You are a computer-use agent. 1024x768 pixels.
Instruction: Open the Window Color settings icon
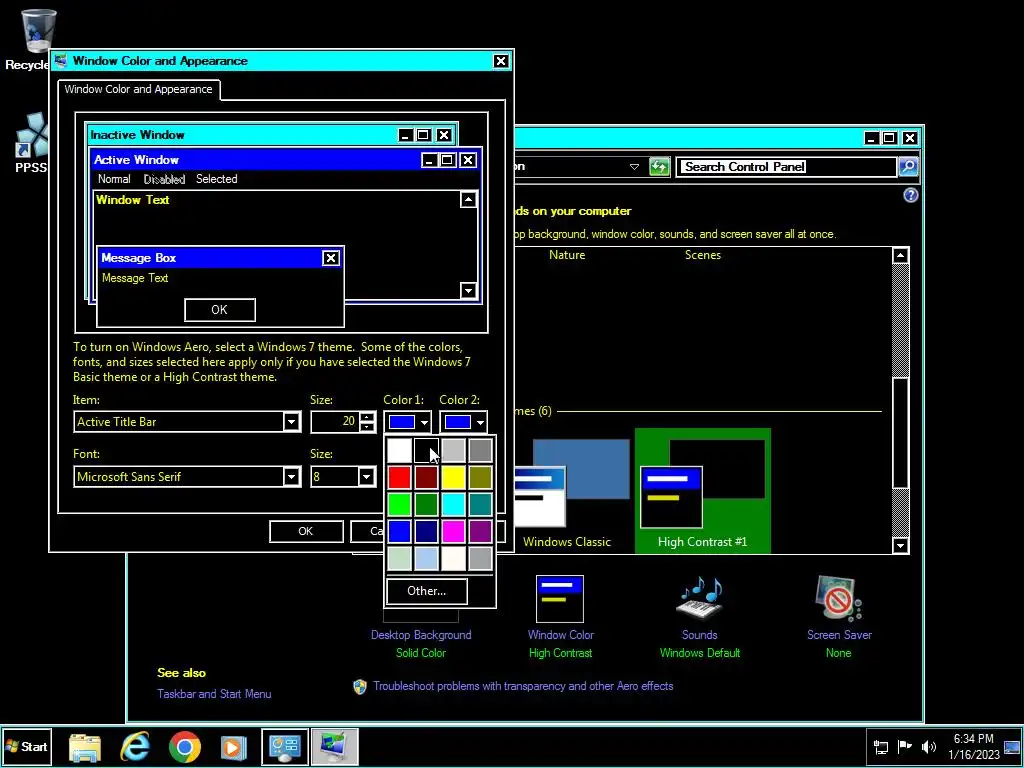pos(560,599)
